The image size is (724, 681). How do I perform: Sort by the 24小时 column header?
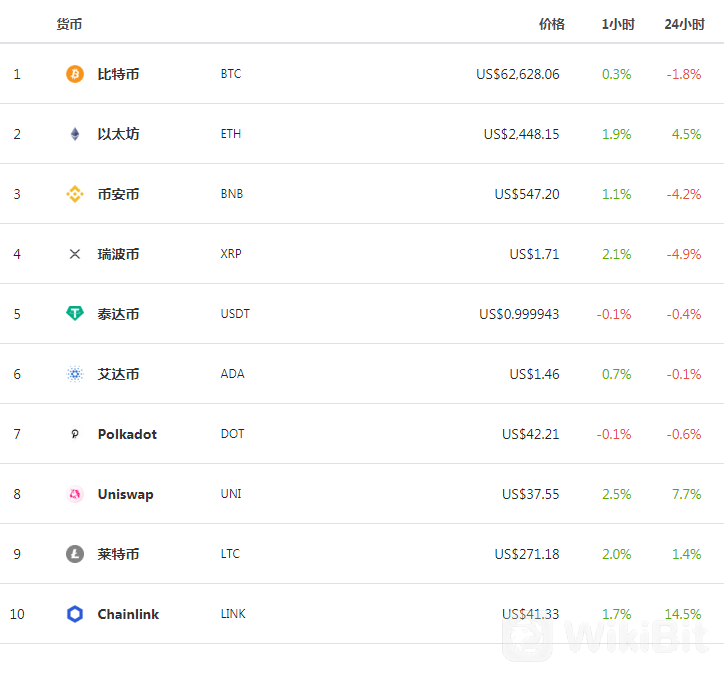click(x=684, y=24)
